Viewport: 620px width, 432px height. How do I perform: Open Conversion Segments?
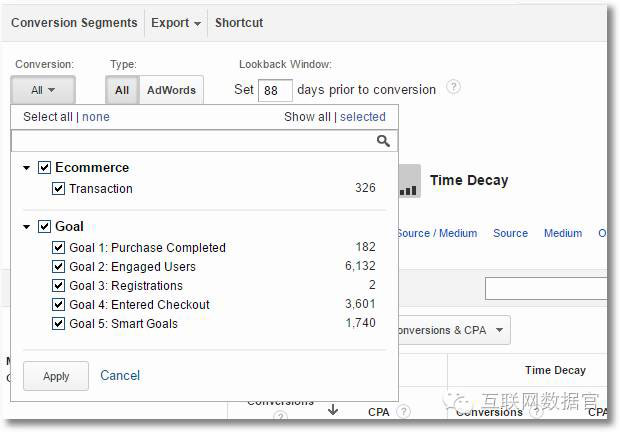tap(75, 22)
